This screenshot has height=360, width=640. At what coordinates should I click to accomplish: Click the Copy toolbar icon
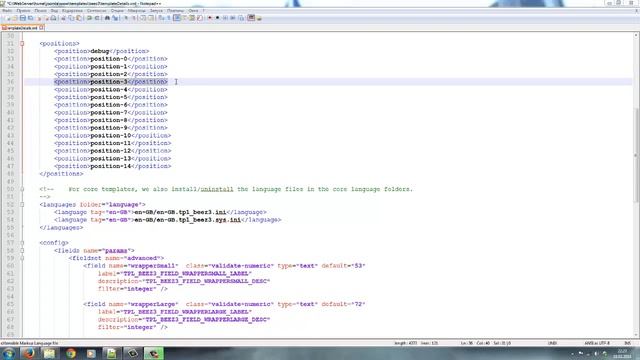[71, 18]
